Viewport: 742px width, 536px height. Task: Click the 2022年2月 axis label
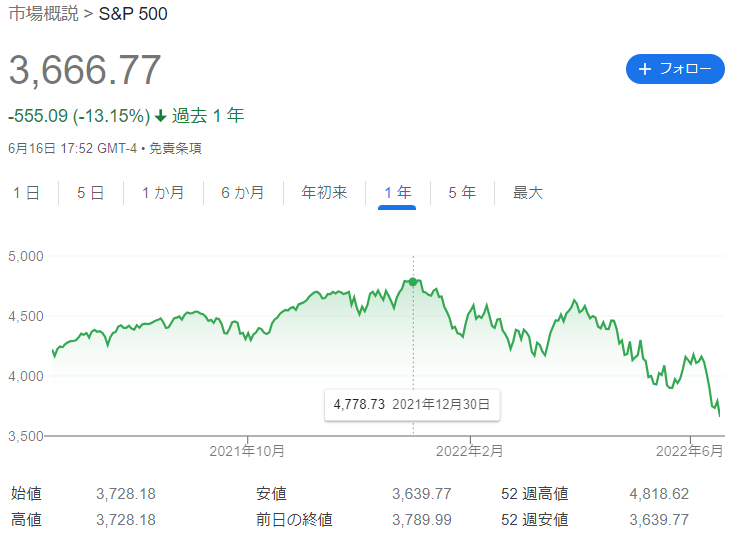(x=469, y=451)
